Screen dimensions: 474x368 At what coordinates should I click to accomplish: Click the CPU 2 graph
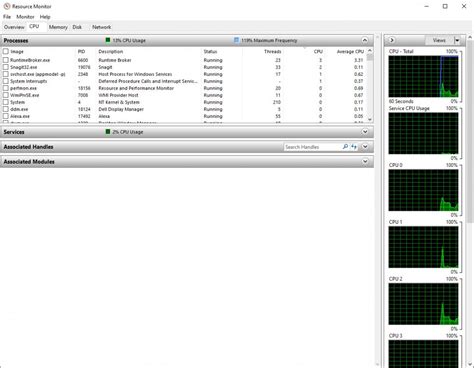coord(423,304)
